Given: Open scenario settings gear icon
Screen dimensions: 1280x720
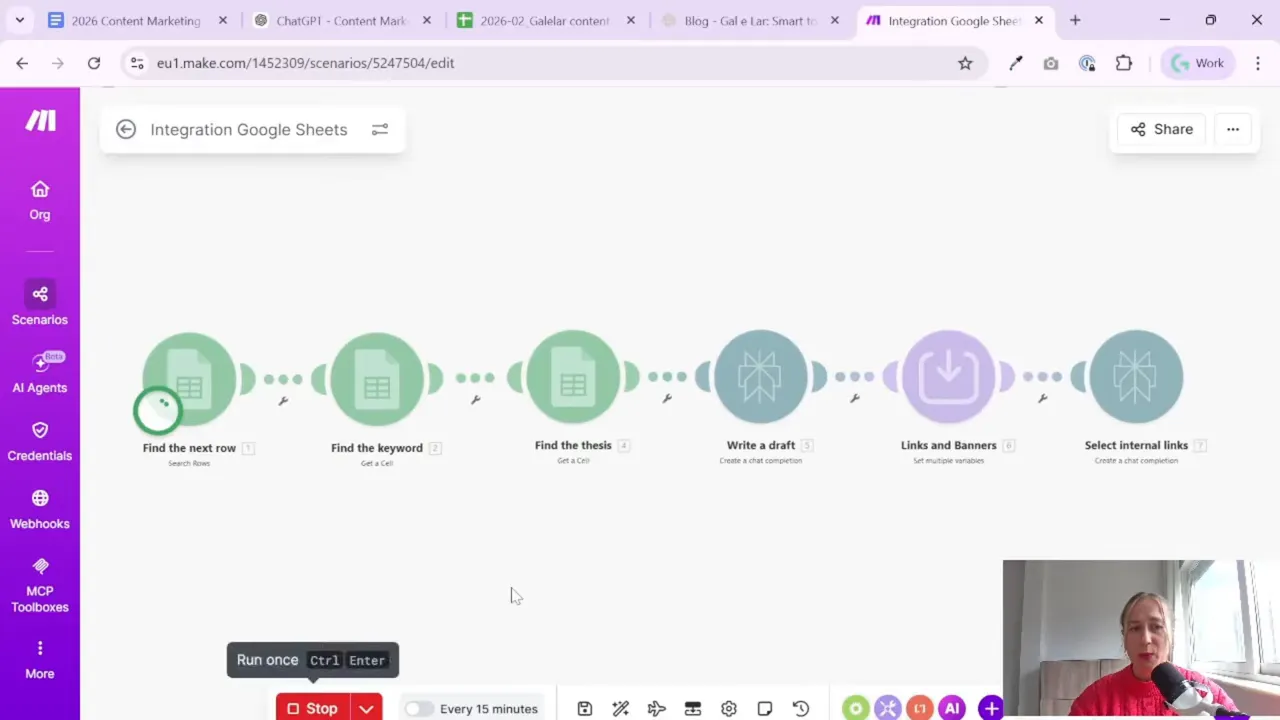Looking at the screenshot, I should coord(729,709).
